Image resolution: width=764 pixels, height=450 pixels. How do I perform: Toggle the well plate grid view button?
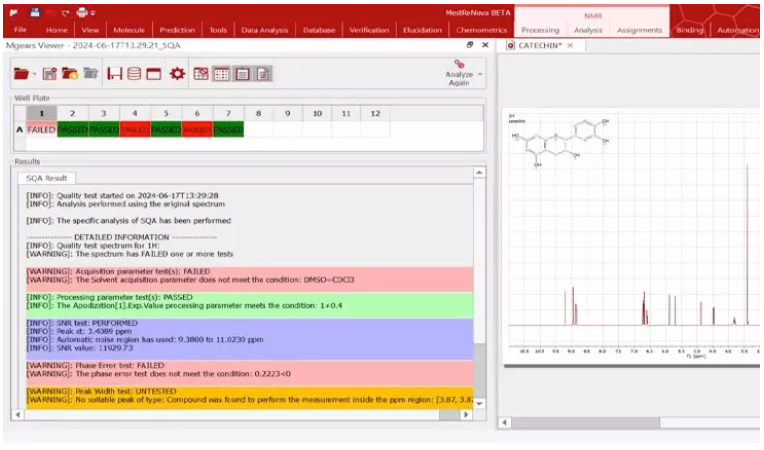point(222,74)
